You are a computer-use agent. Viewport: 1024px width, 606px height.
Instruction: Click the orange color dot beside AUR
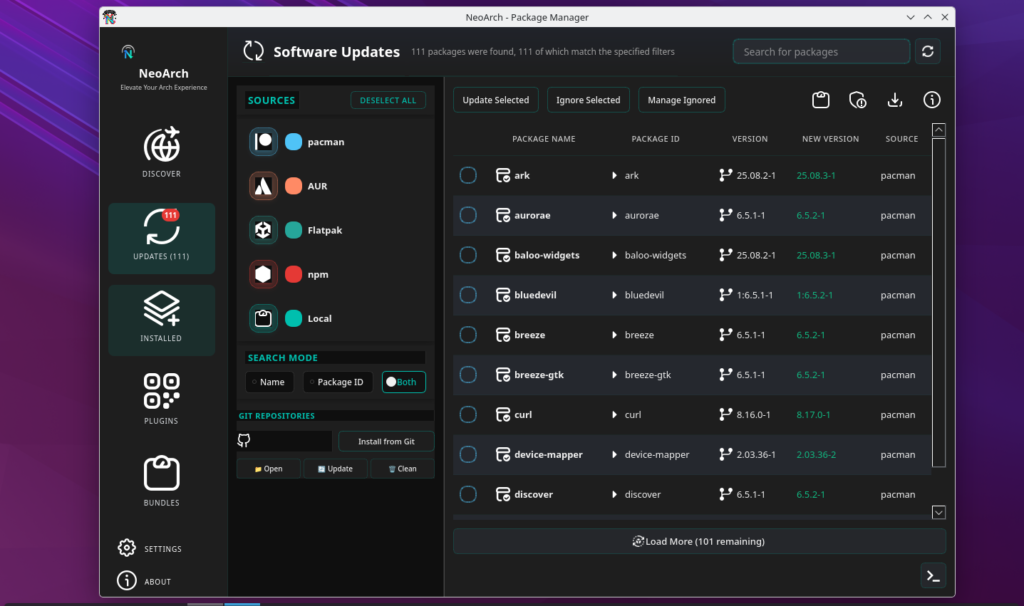pos(292,185)
